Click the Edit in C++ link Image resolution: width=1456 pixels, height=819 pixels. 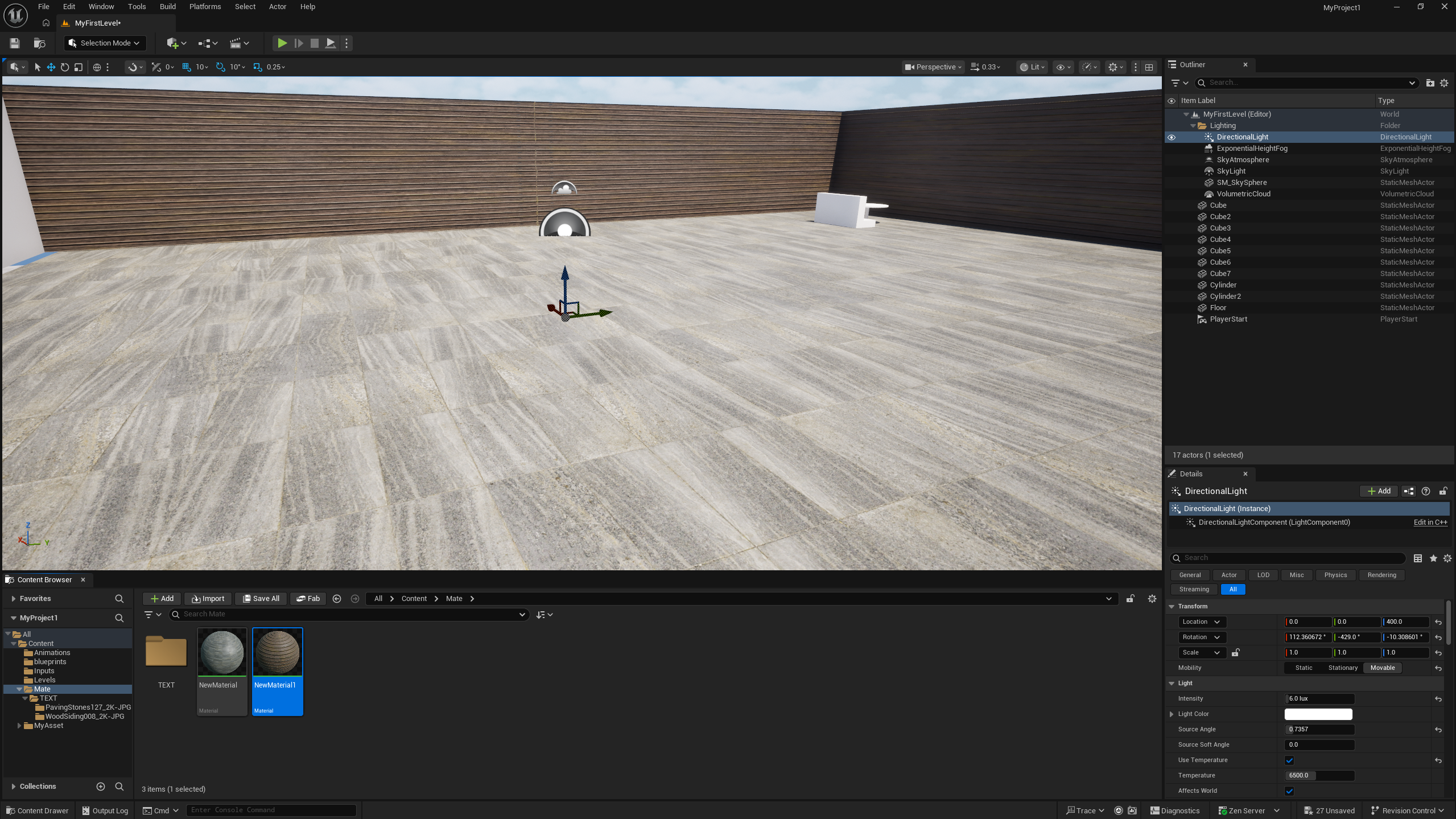tap(1430, 522)
